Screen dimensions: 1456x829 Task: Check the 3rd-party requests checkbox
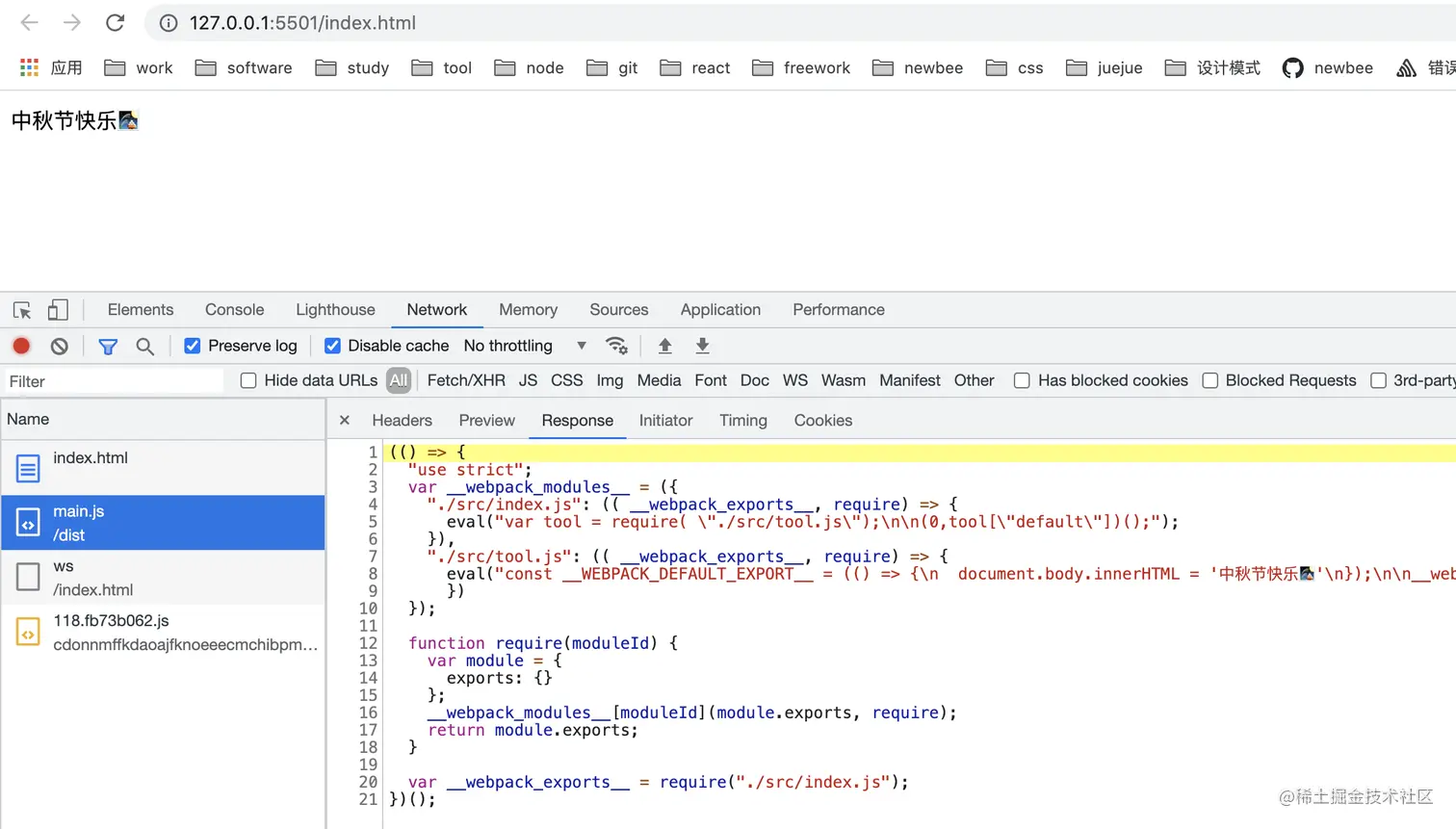(x=1379, y=380)
